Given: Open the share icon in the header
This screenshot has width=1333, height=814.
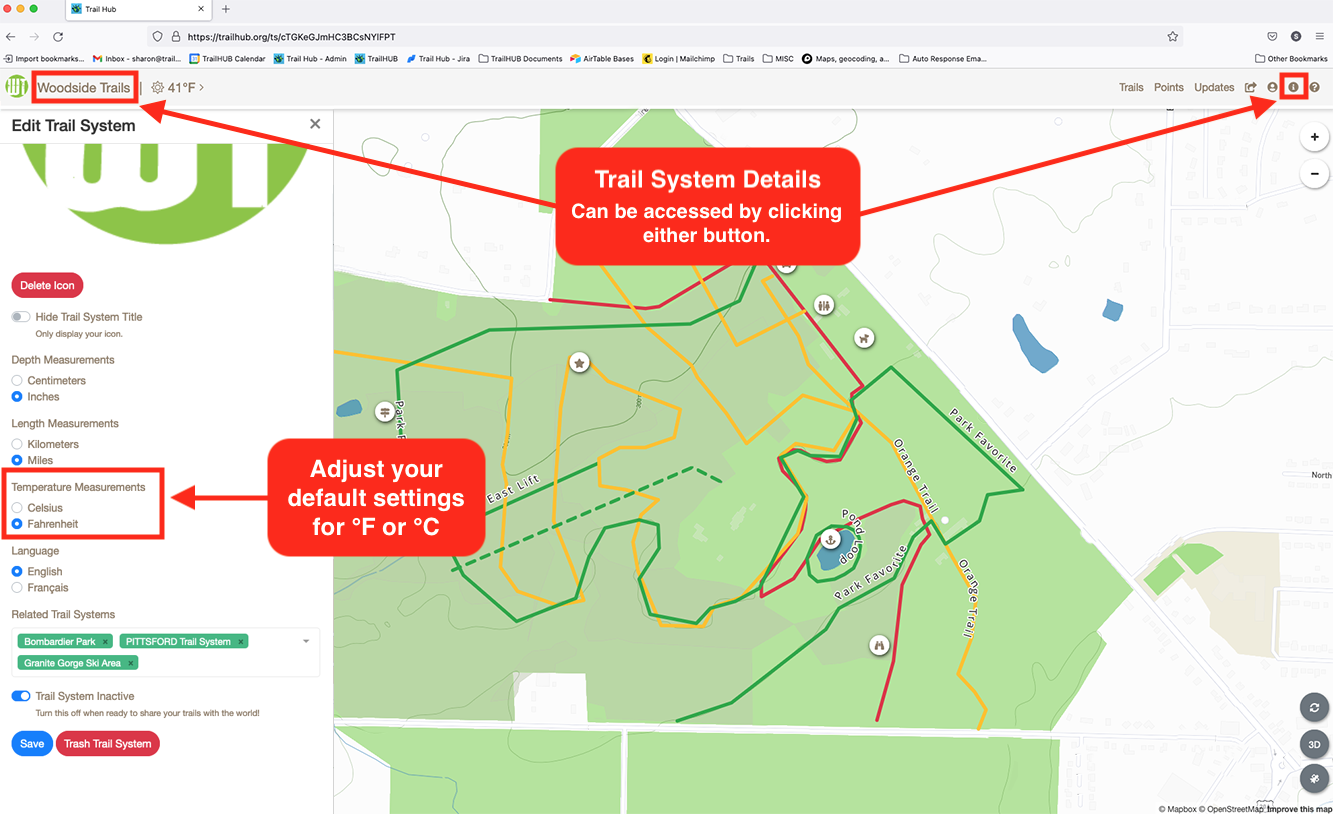Looking at the screenshot, I should point(1251,87).
